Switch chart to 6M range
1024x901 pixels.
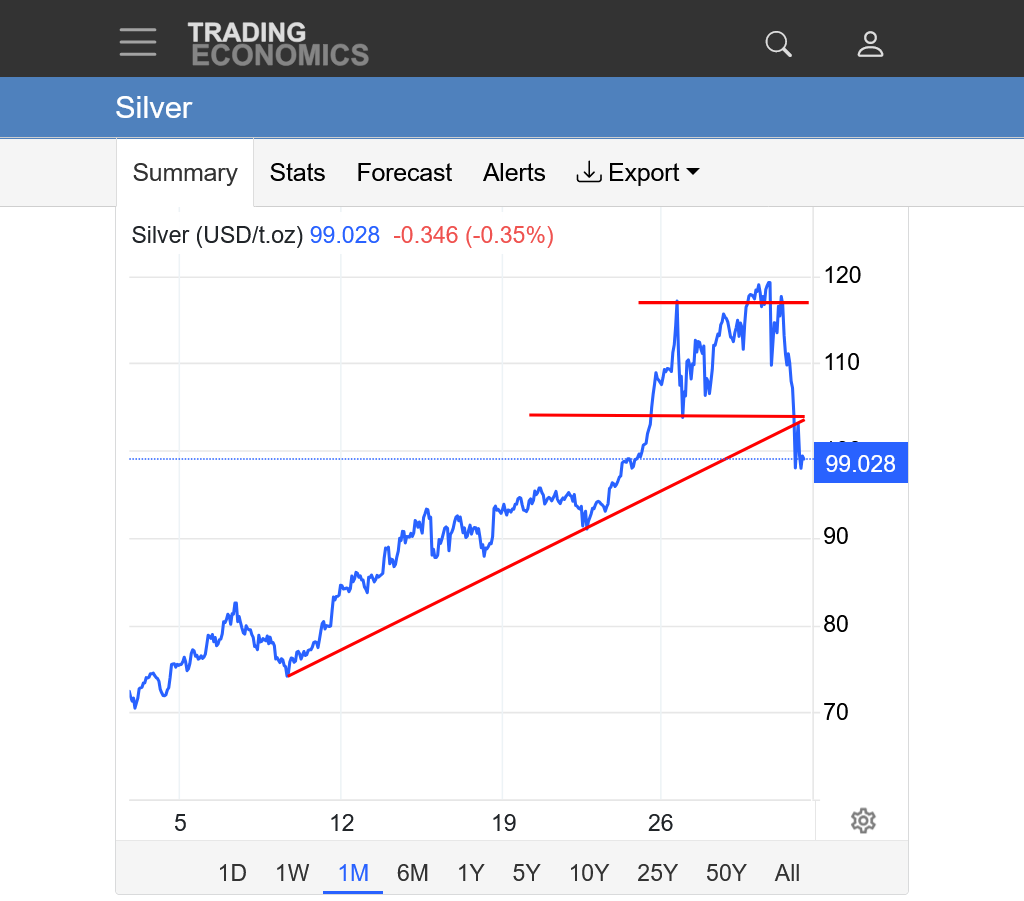pos(412,873)
